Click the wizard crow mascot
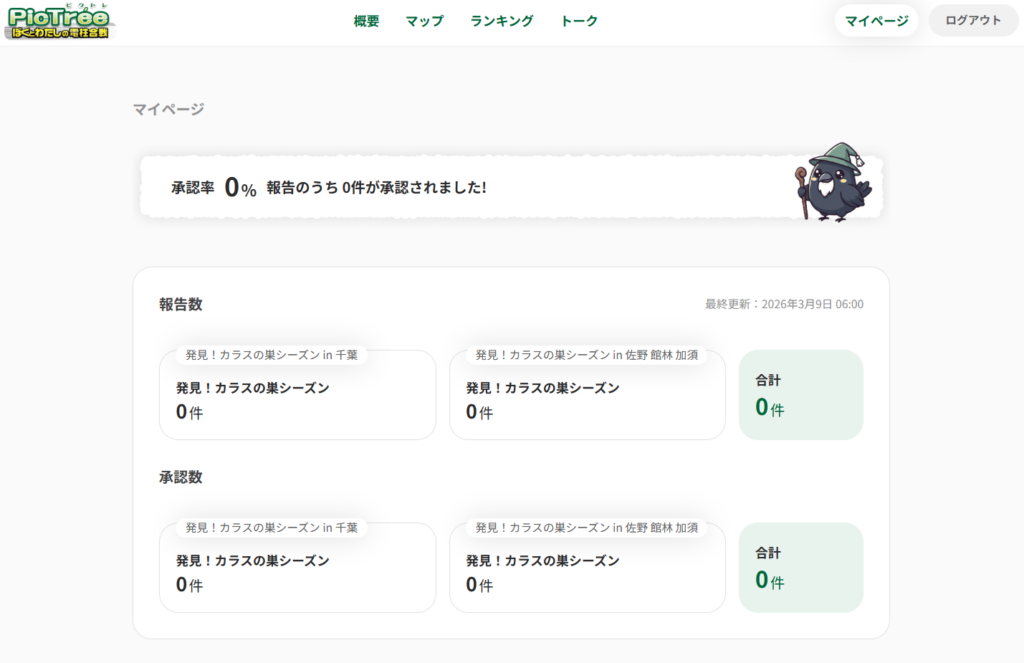This screenshot has width=1024, height=663. tap(833, 183)
